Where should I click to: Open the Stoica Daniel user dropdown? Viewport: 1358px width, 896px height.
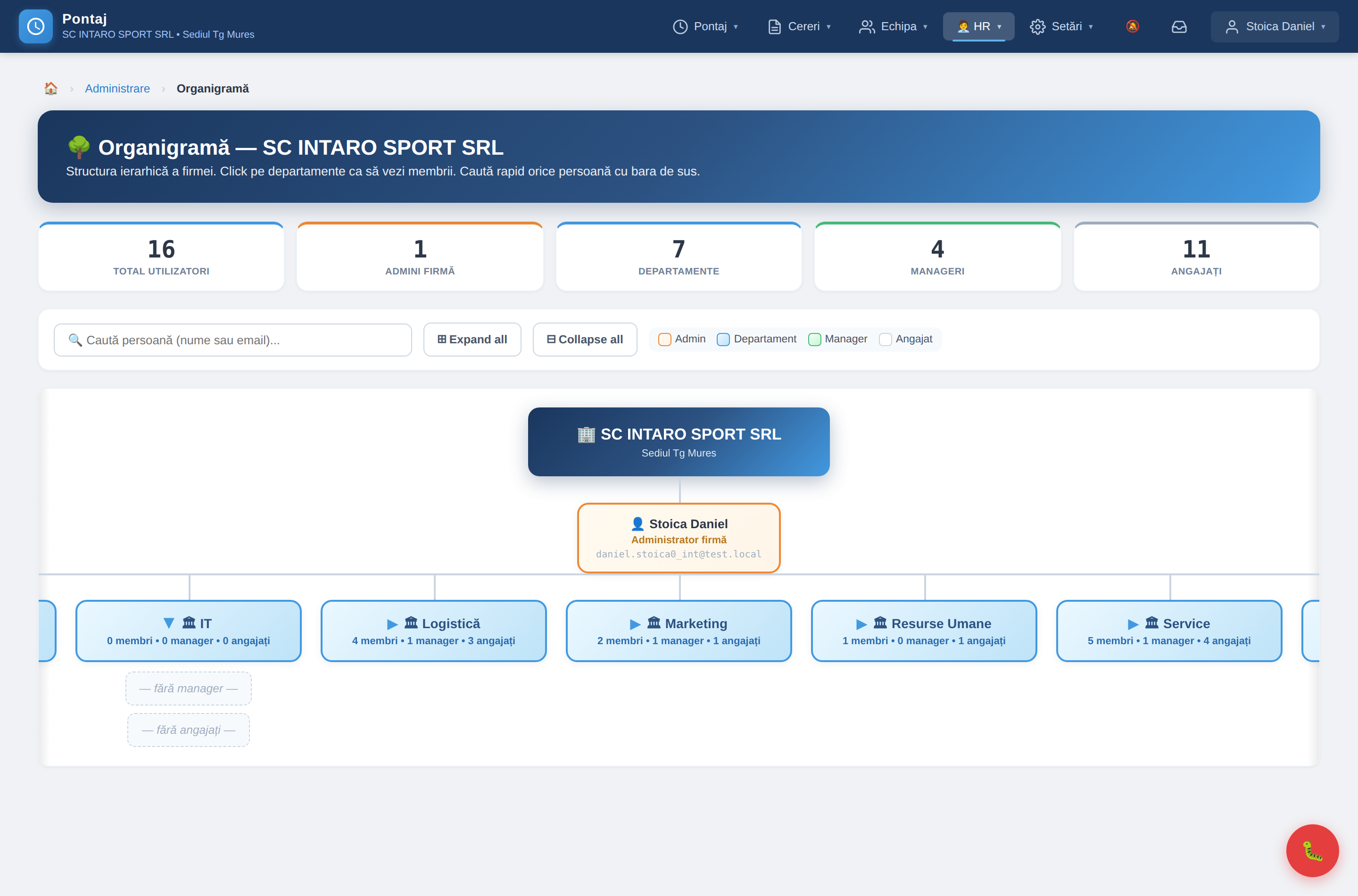pyautogui.click(x=1275, y=27)
